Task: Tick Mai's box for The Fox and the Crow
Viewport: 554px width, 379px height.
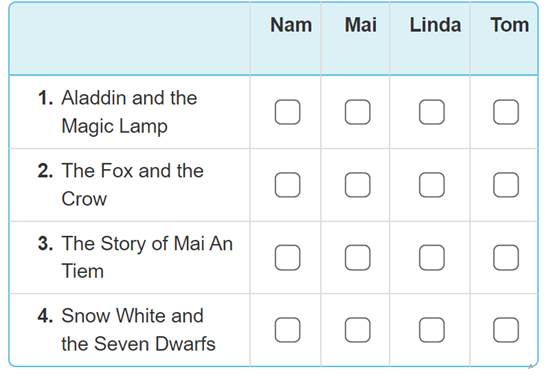Action: click(357, 185)
